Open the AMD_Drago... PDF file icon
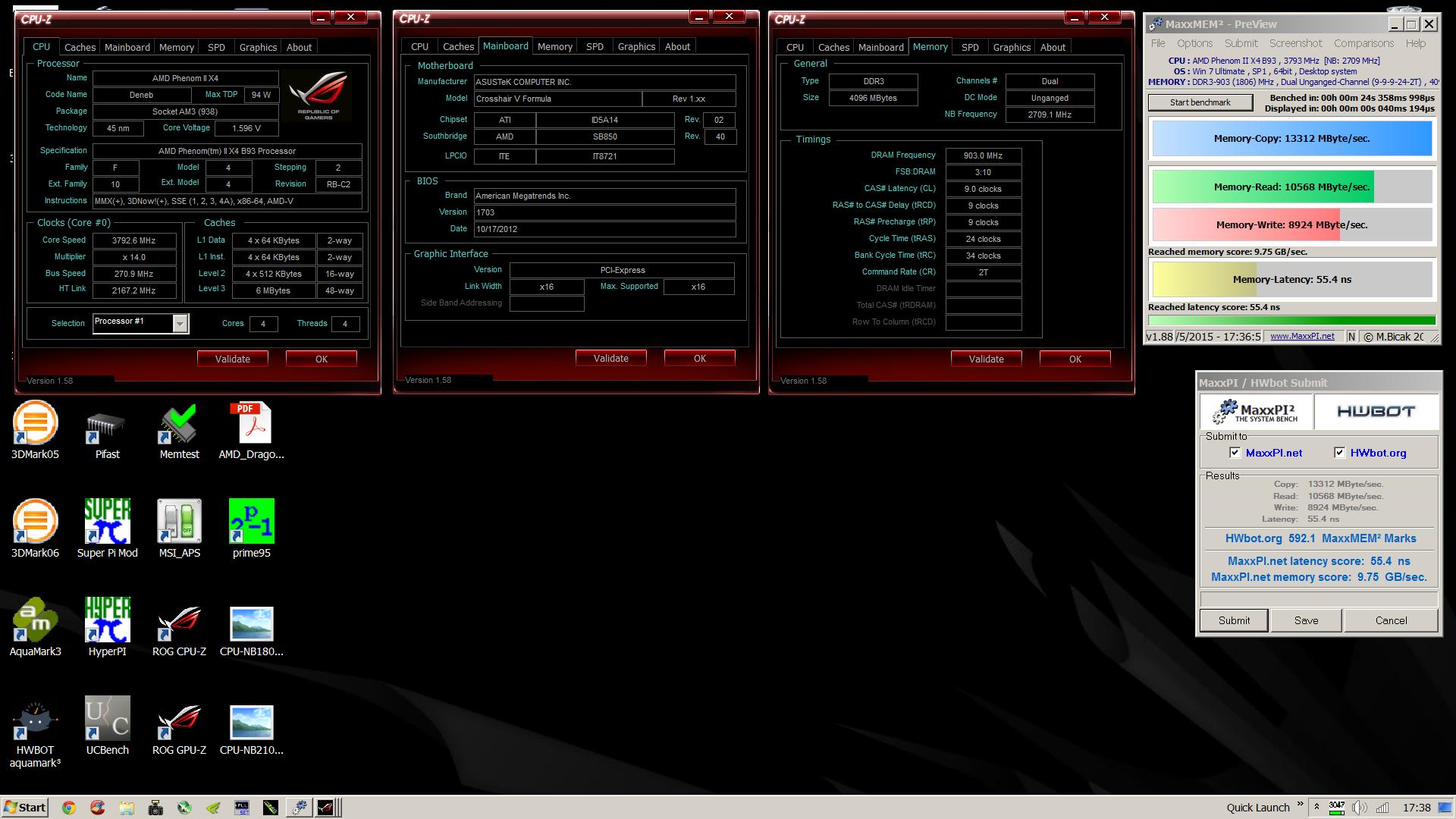Screen dimensions: 1456x819 (251, 430)
